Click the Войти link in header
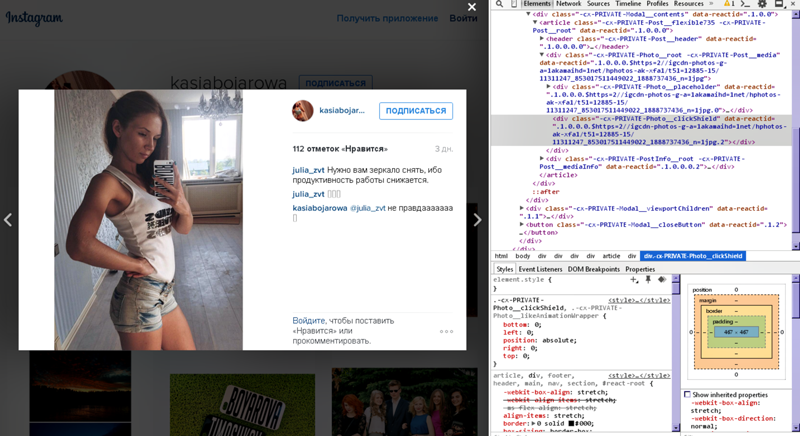This screenshot has height=436, width=800. coord(463,18)
